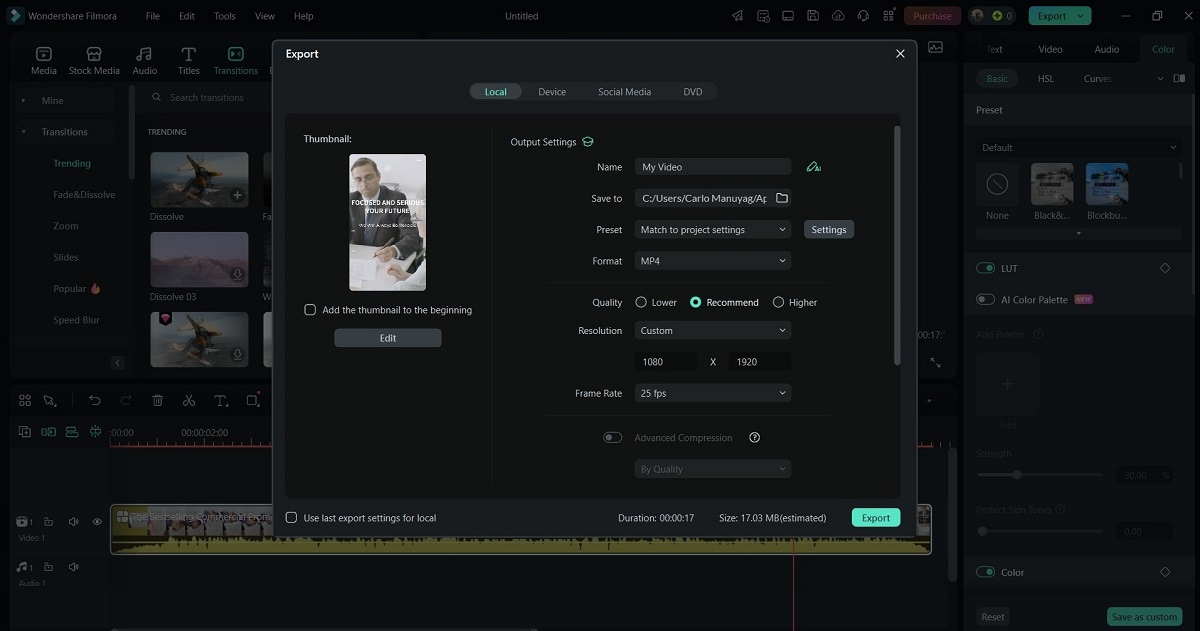
Task: Click the AI name generator icon
Action: (x=814, y=167)
